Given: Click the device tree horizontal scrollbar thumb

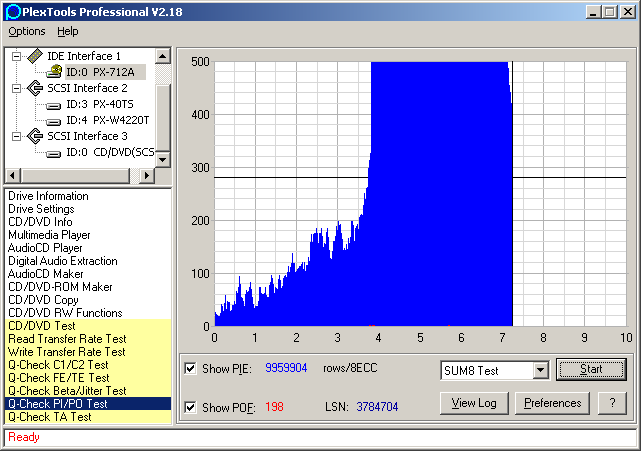Looking at the screenshot, I should click(x=75, y=176).
